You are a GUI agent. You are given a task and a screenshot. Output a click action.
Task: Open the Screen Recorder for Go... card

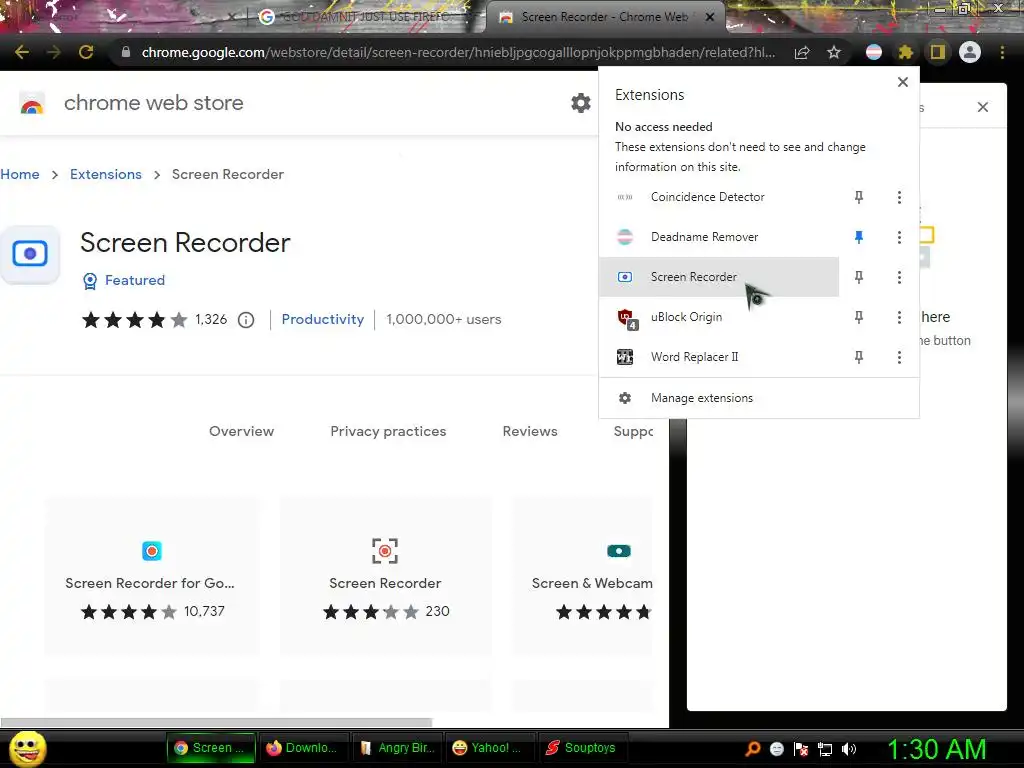[x=152, y=577]
